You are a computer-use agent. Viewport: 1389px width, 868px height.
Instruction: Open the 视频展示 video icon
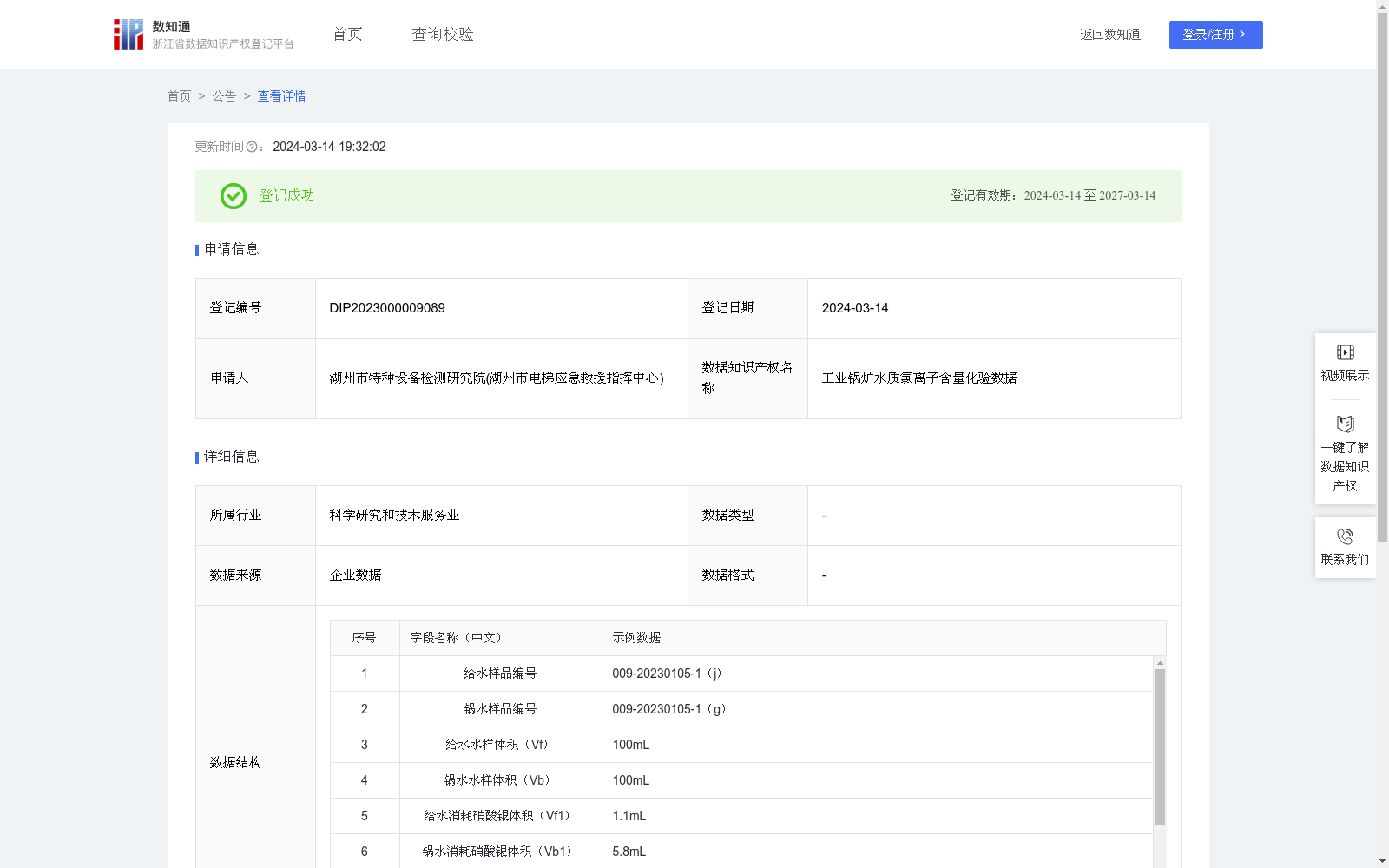(x=1345, y=352)
